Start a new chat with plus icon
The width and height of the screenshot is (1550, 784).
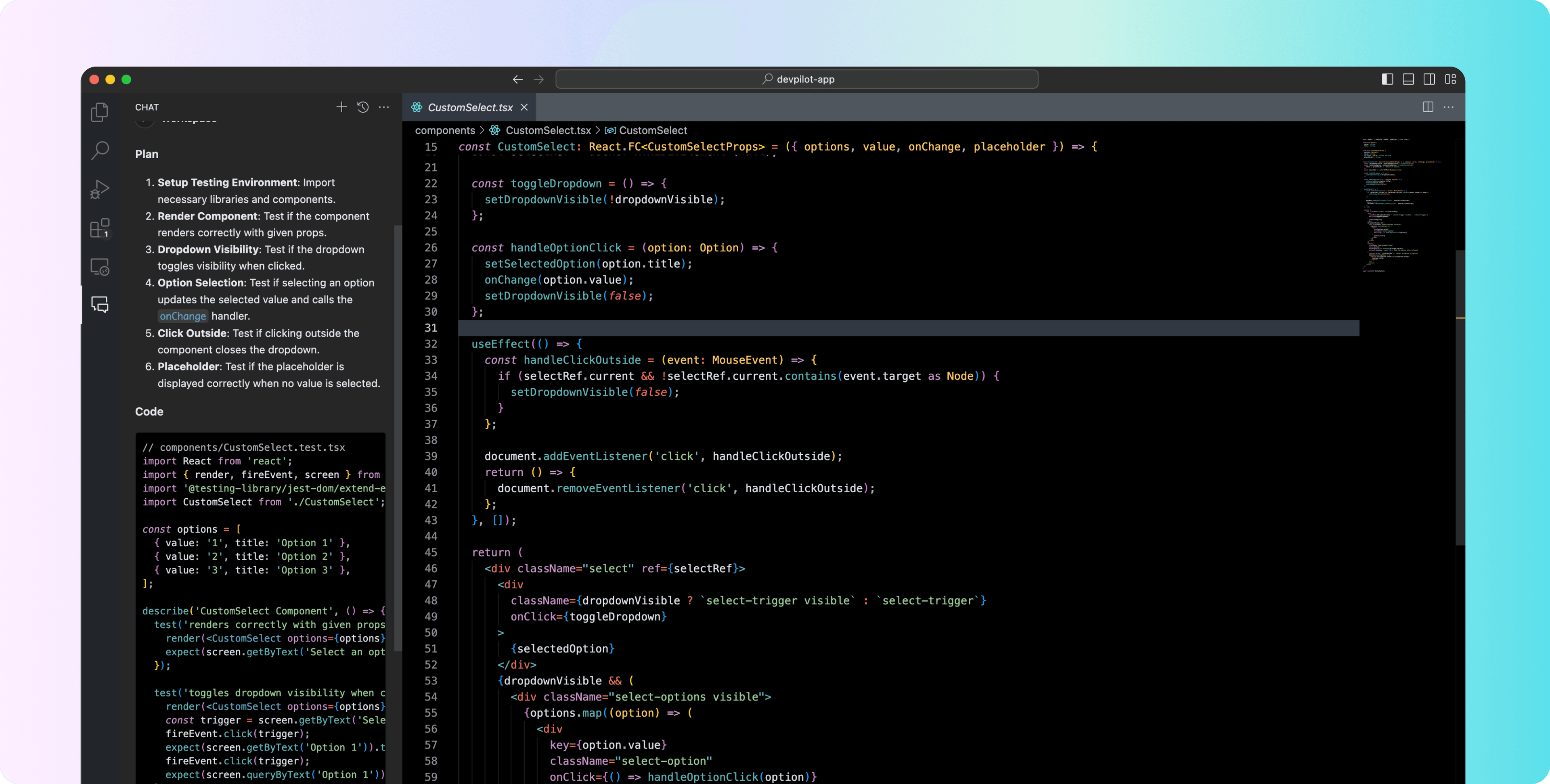(341, 107)
